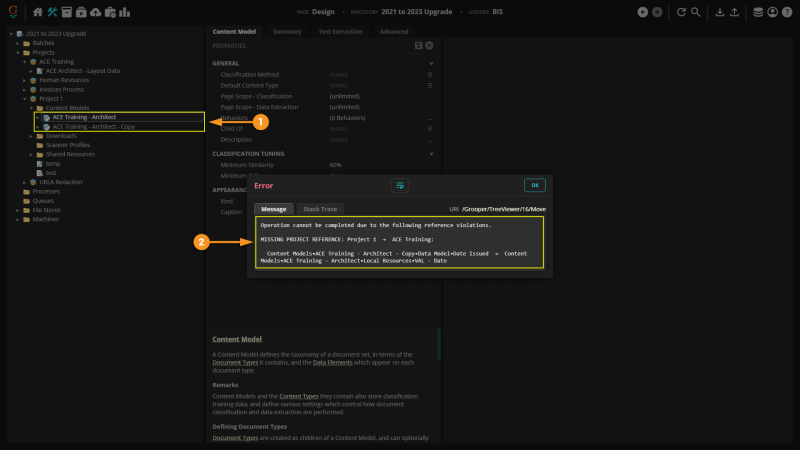Image resolution: width=800 pixels, height=450 pixels.
Task: Open ellipsis editor for Description property
Action: pyautogui.click(x=430, y=140)
